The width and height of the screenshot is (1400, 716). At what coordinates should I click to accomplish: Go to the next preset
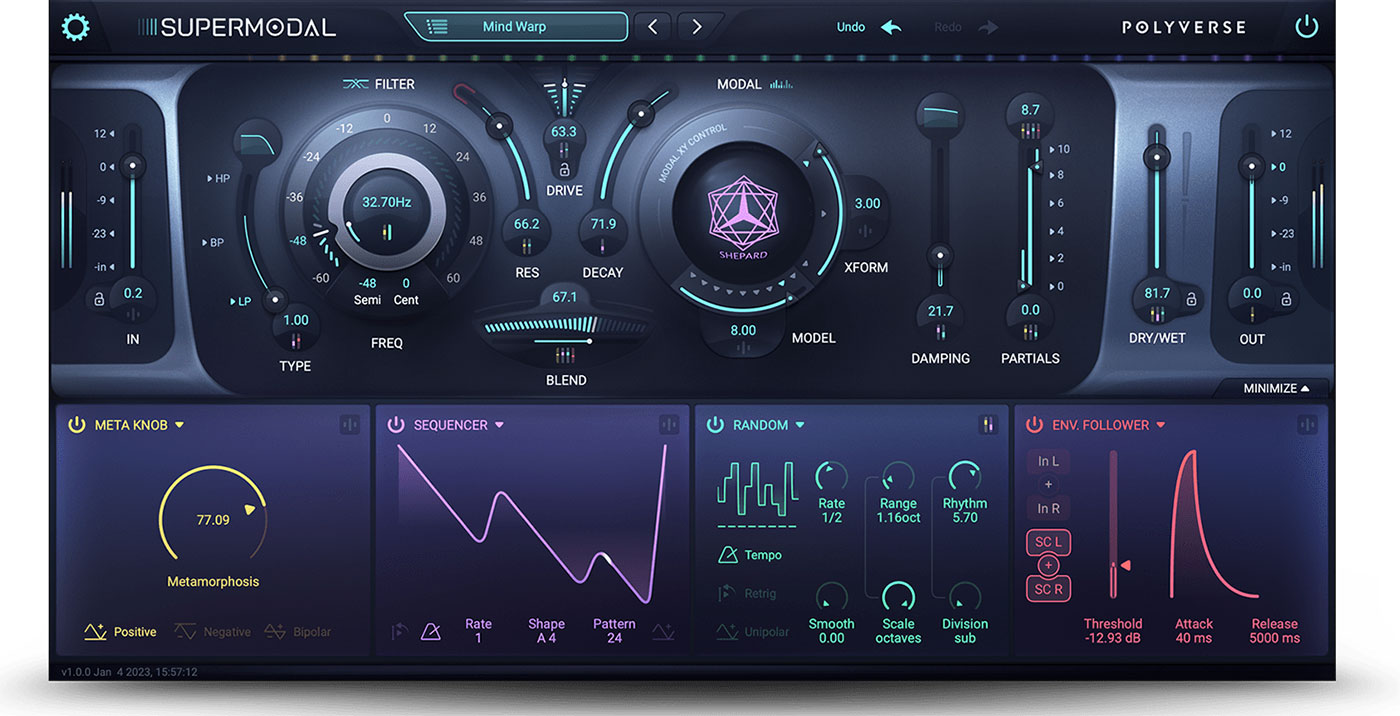697,27
